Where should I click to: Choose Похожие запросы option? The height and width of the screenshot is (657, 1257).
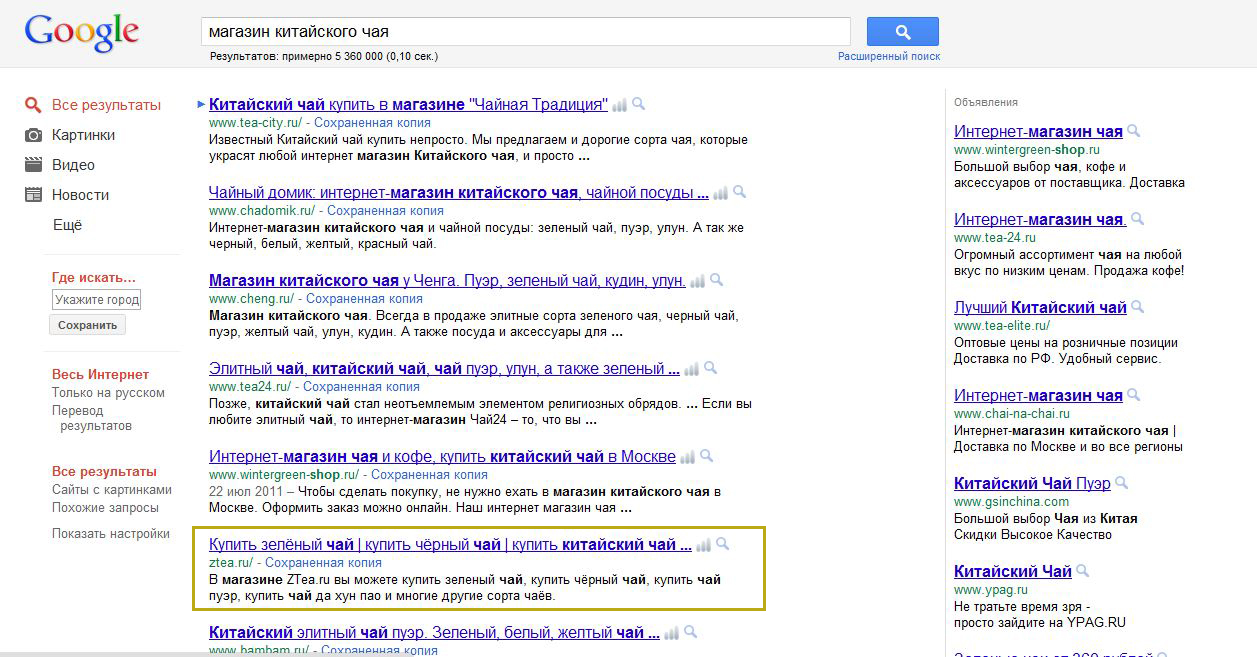pyautogui.click(x=107, y=507)
